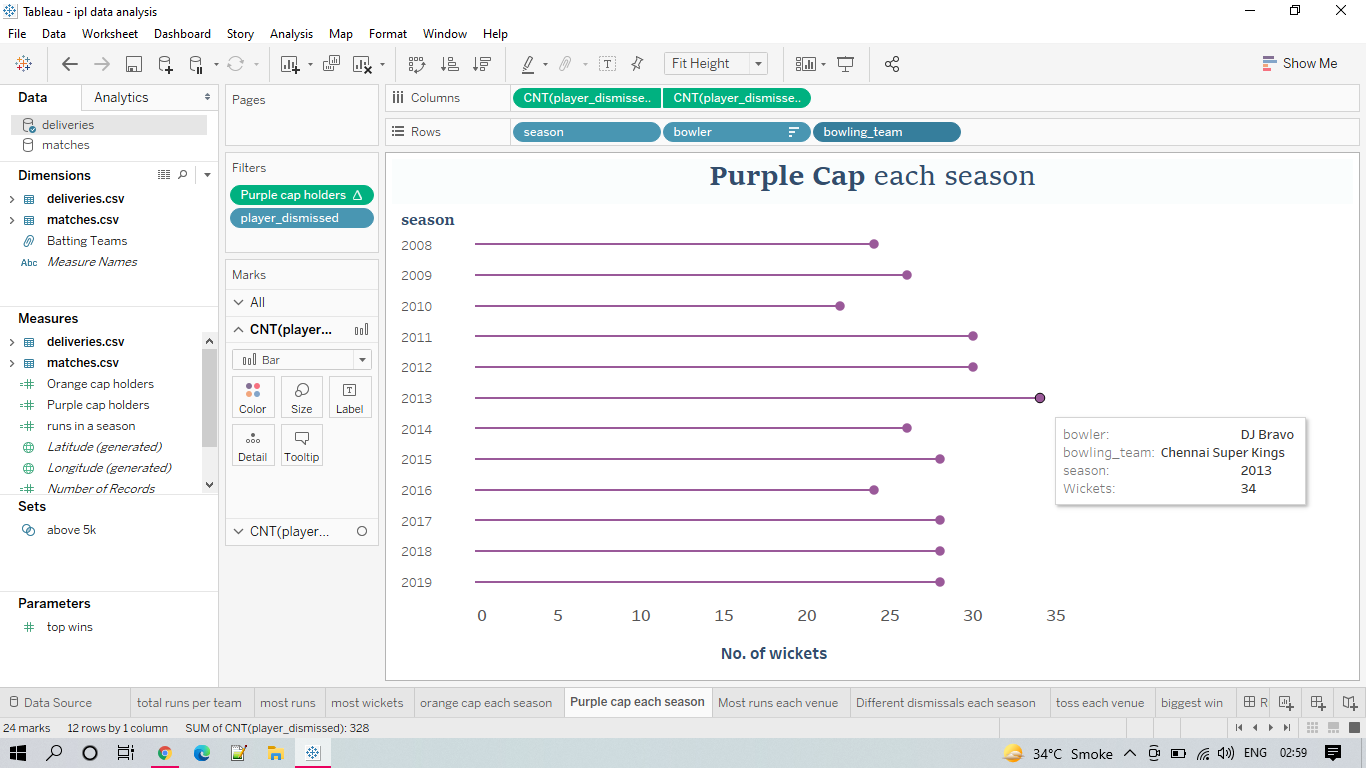Duplicate the sheet via the toolbar icon
This screenshot has height=768, width=1366.
[332, 64]
